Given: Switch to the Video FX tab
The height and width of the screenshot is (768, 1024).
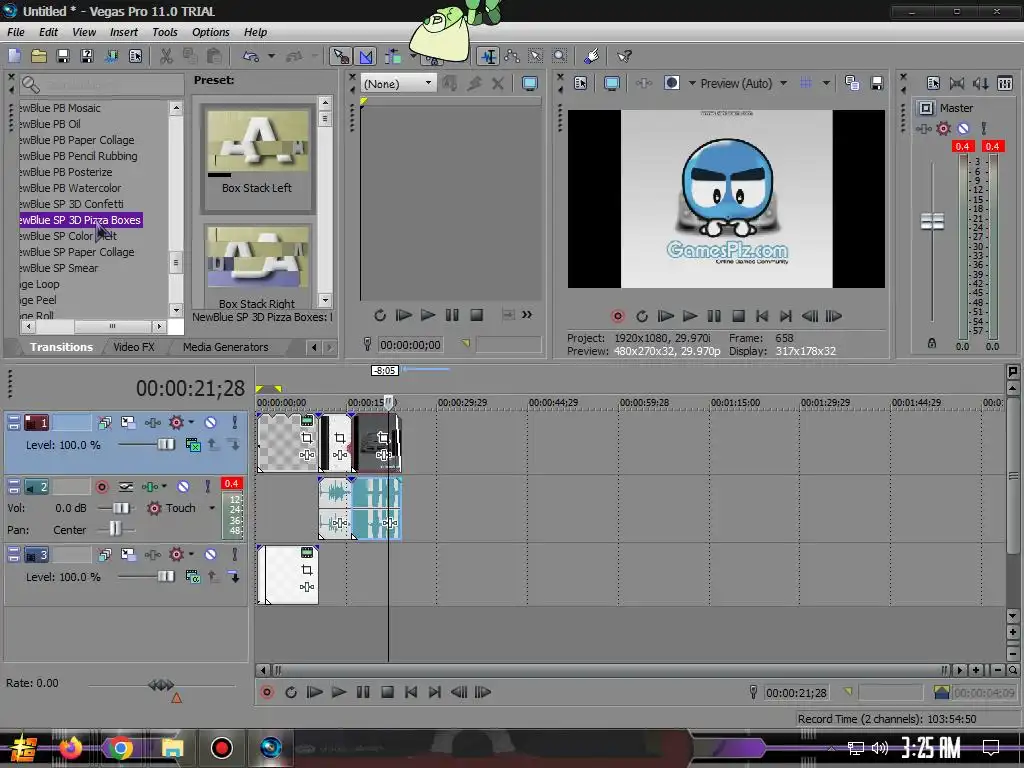Looking at the screenshot, I should (134, 347).
